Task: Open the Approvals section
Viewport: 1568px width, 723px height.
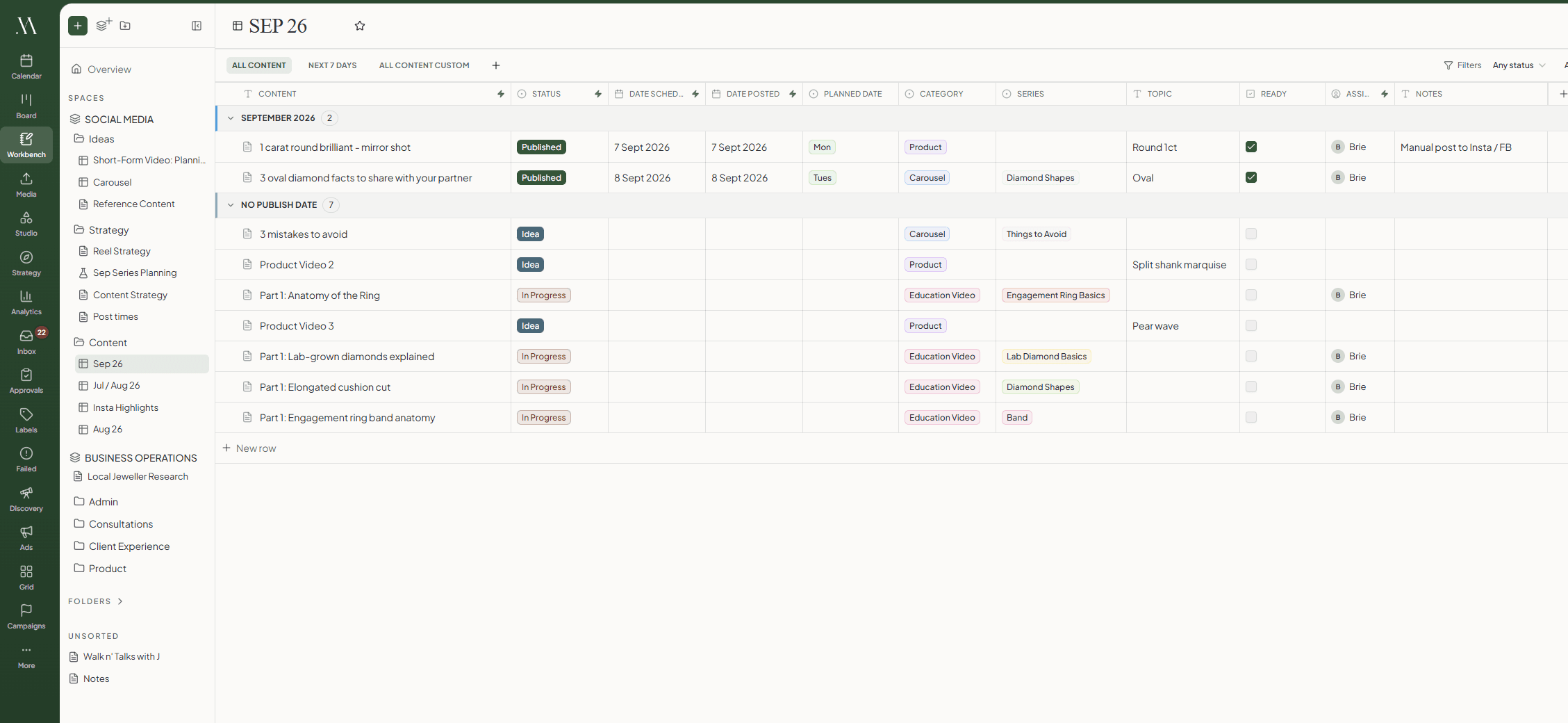Action: (26, 381)
